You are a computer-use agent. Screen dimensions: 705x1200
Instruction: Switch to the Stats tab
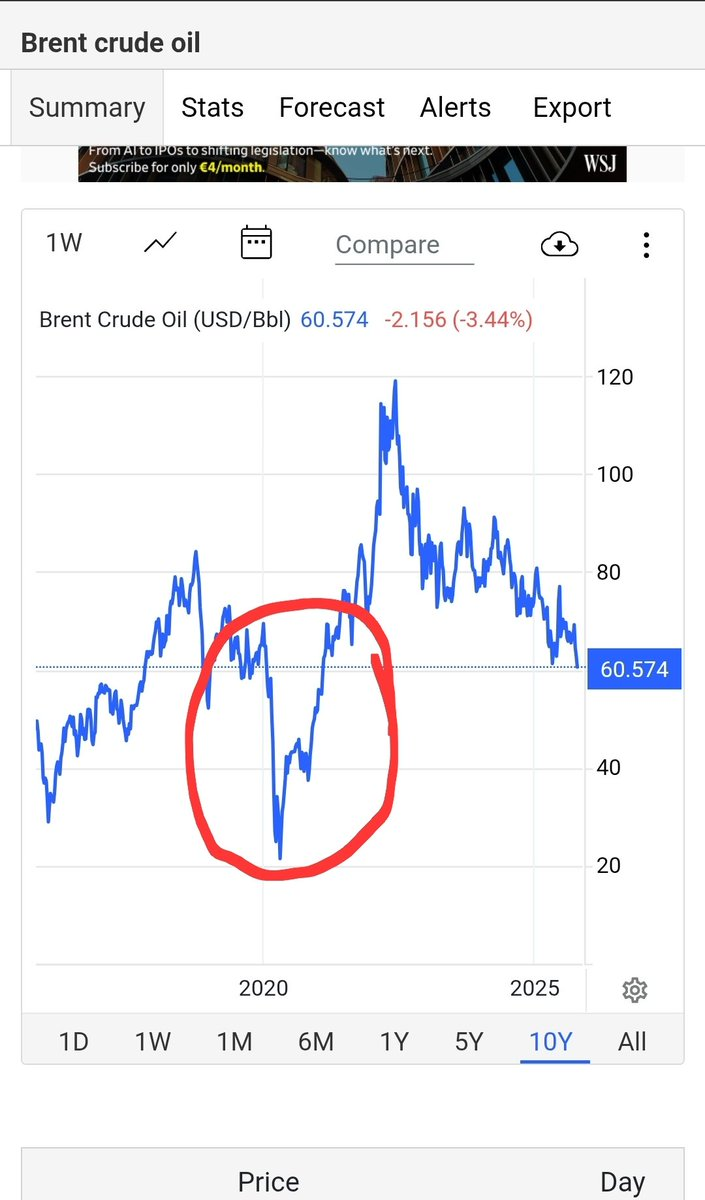click(212, 108)
